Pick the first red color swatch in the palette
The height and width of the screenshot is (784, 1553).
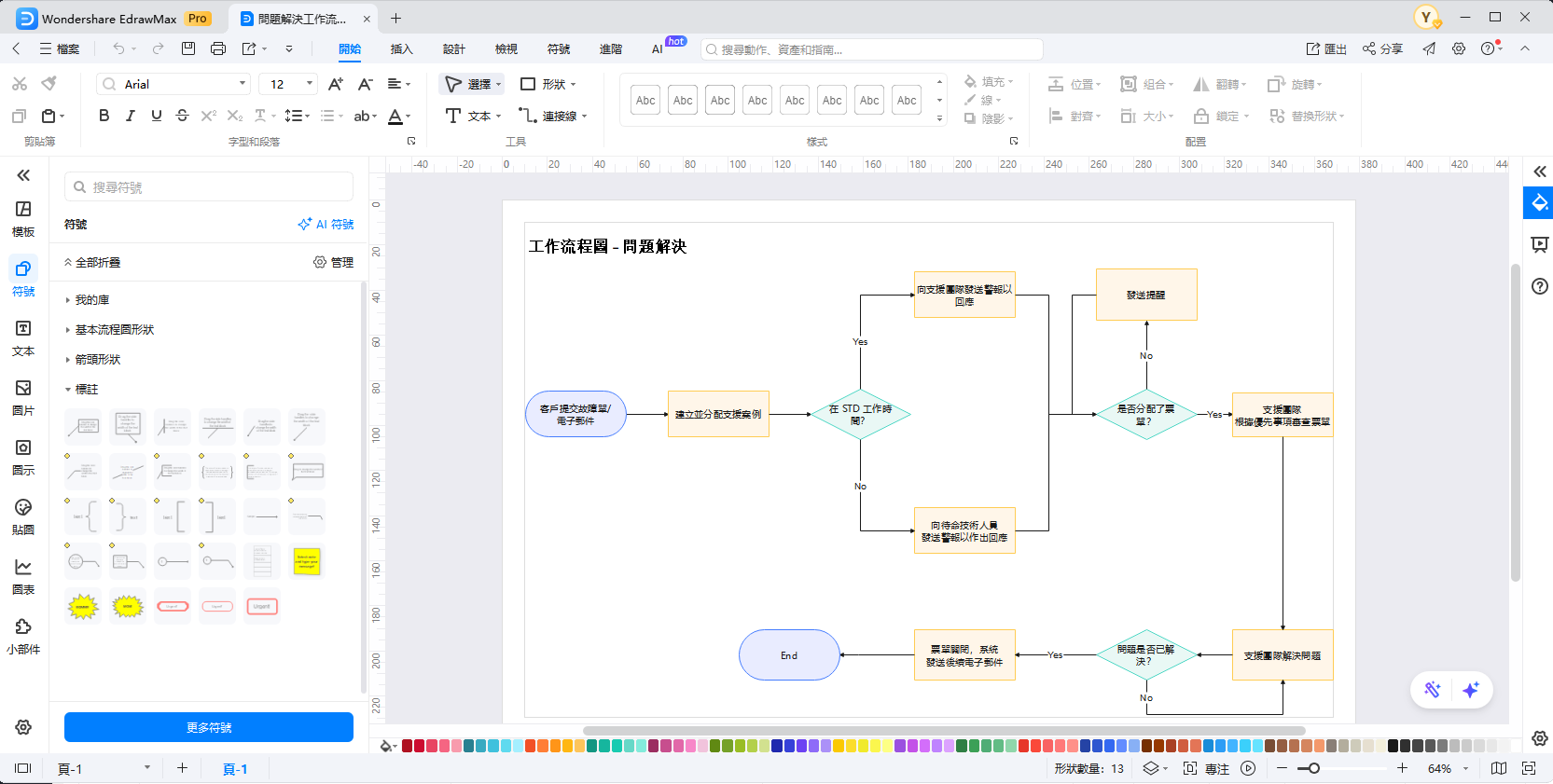click(408, 746)
